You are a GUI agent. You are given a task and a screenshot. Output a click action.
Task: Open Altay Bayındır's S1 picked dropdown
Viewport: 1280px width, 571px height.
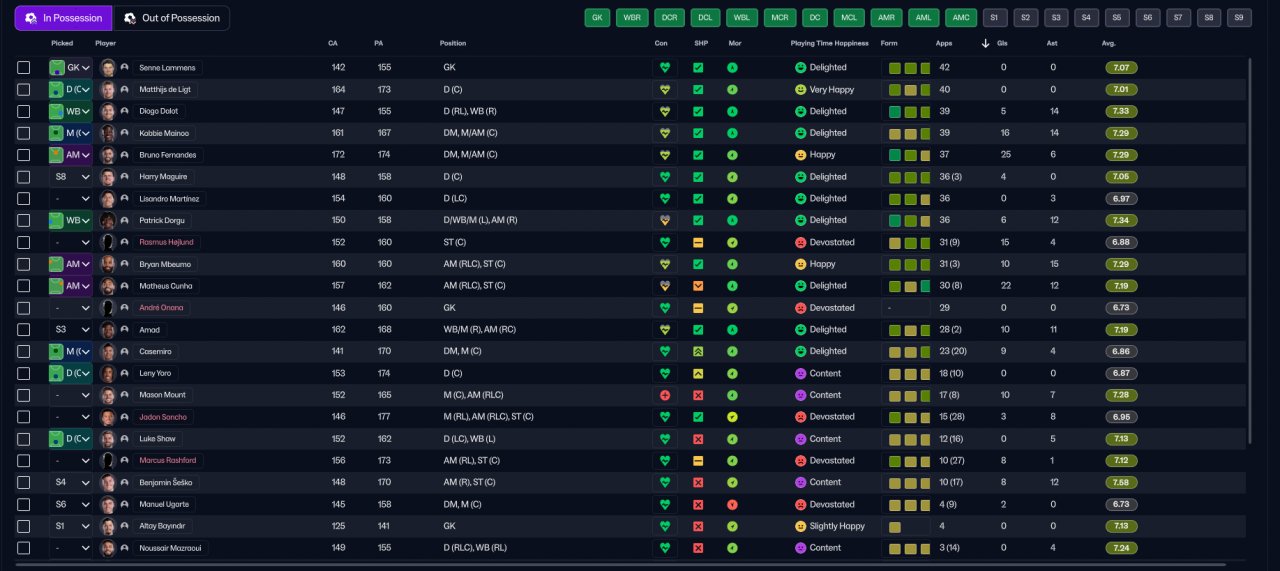pyautogui.click(x=70, y=526)
